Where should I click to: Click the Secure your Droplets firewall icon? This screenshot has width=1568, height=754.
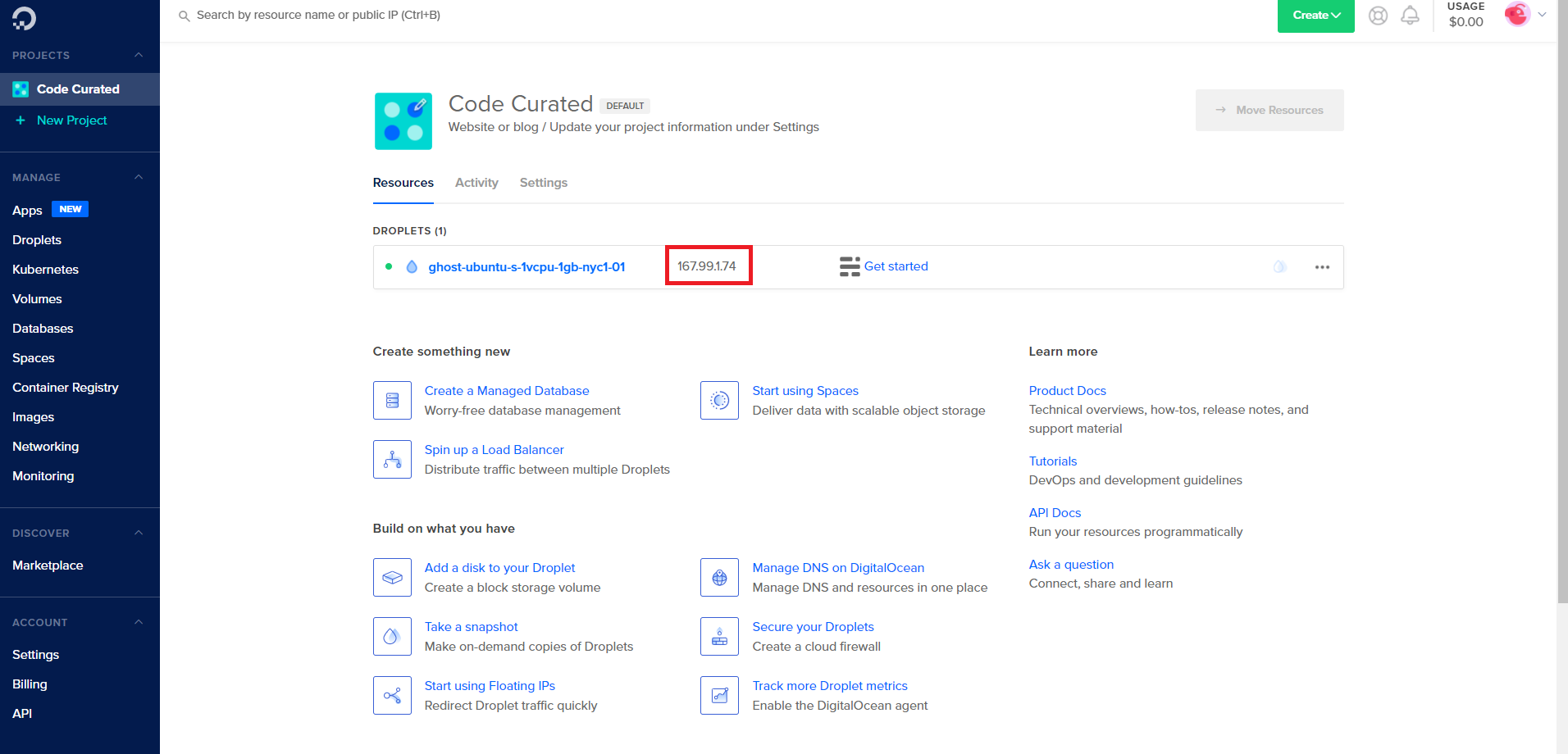click(719, 637)
